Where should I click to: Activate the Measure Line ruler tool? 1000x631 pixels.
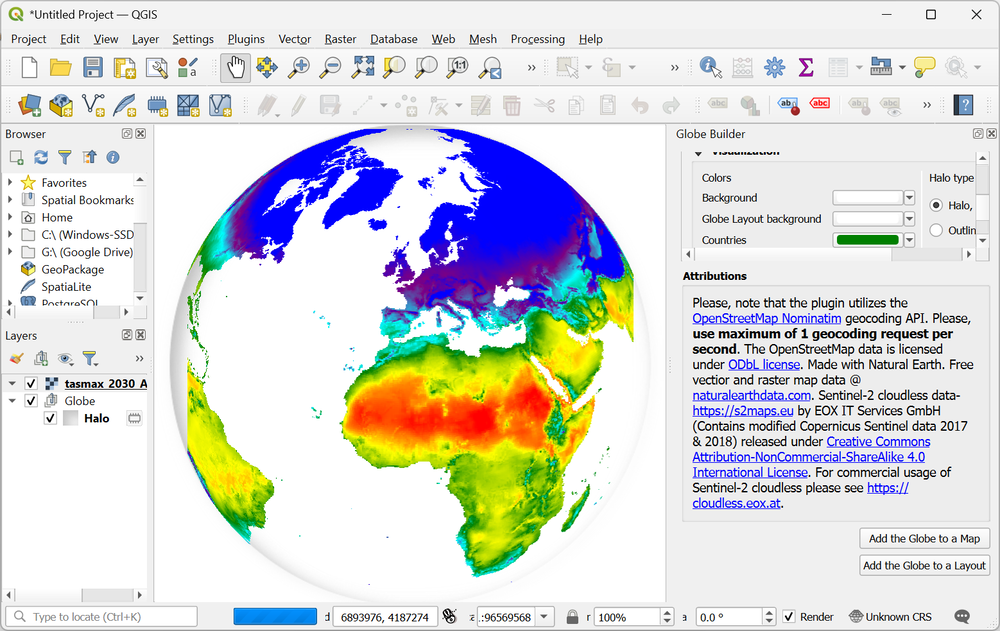click(881, 67)
